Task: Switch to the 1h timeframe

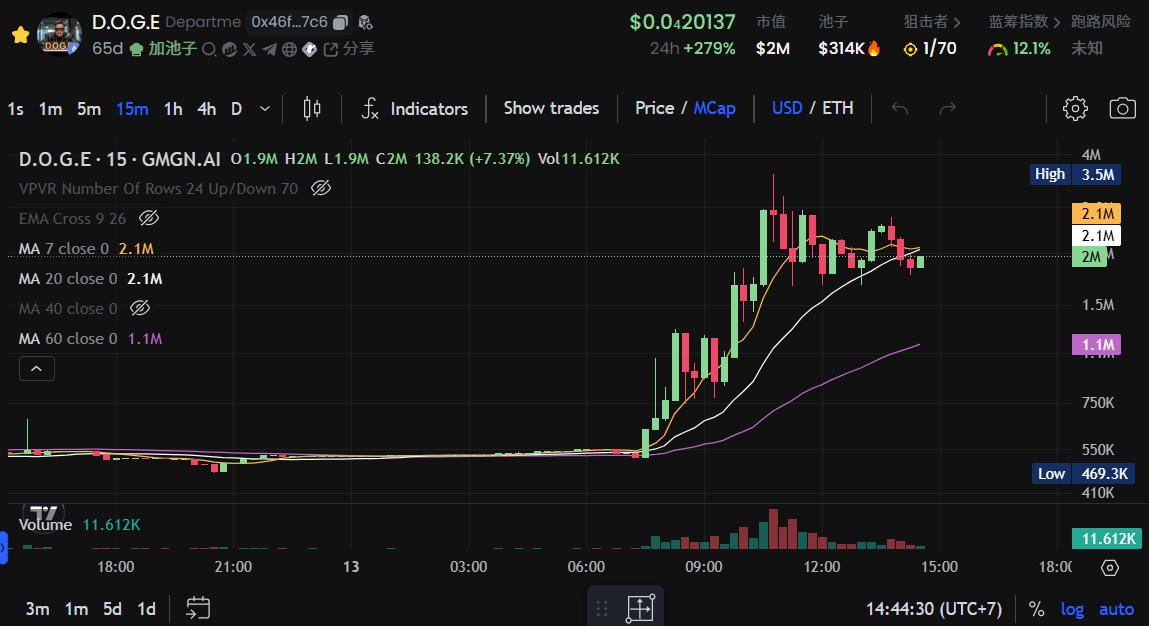Action: [173, 109]
